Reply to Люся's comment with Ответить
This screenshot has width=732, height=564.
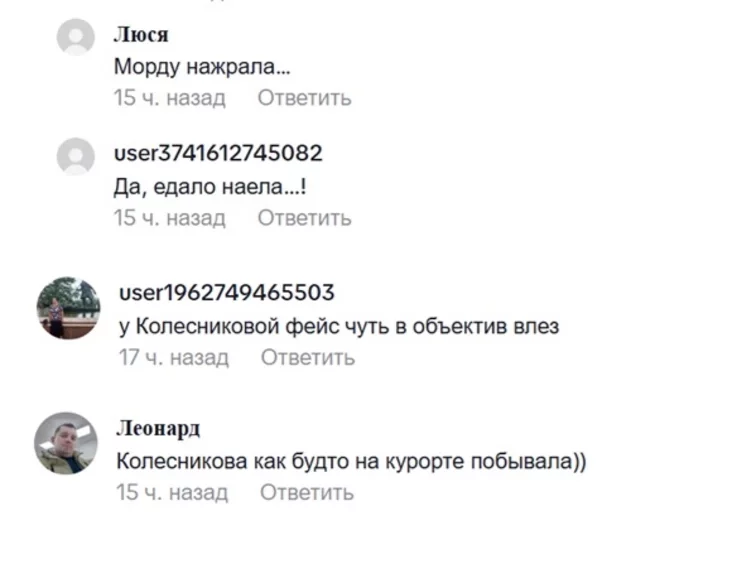click(x=304, y=98)
